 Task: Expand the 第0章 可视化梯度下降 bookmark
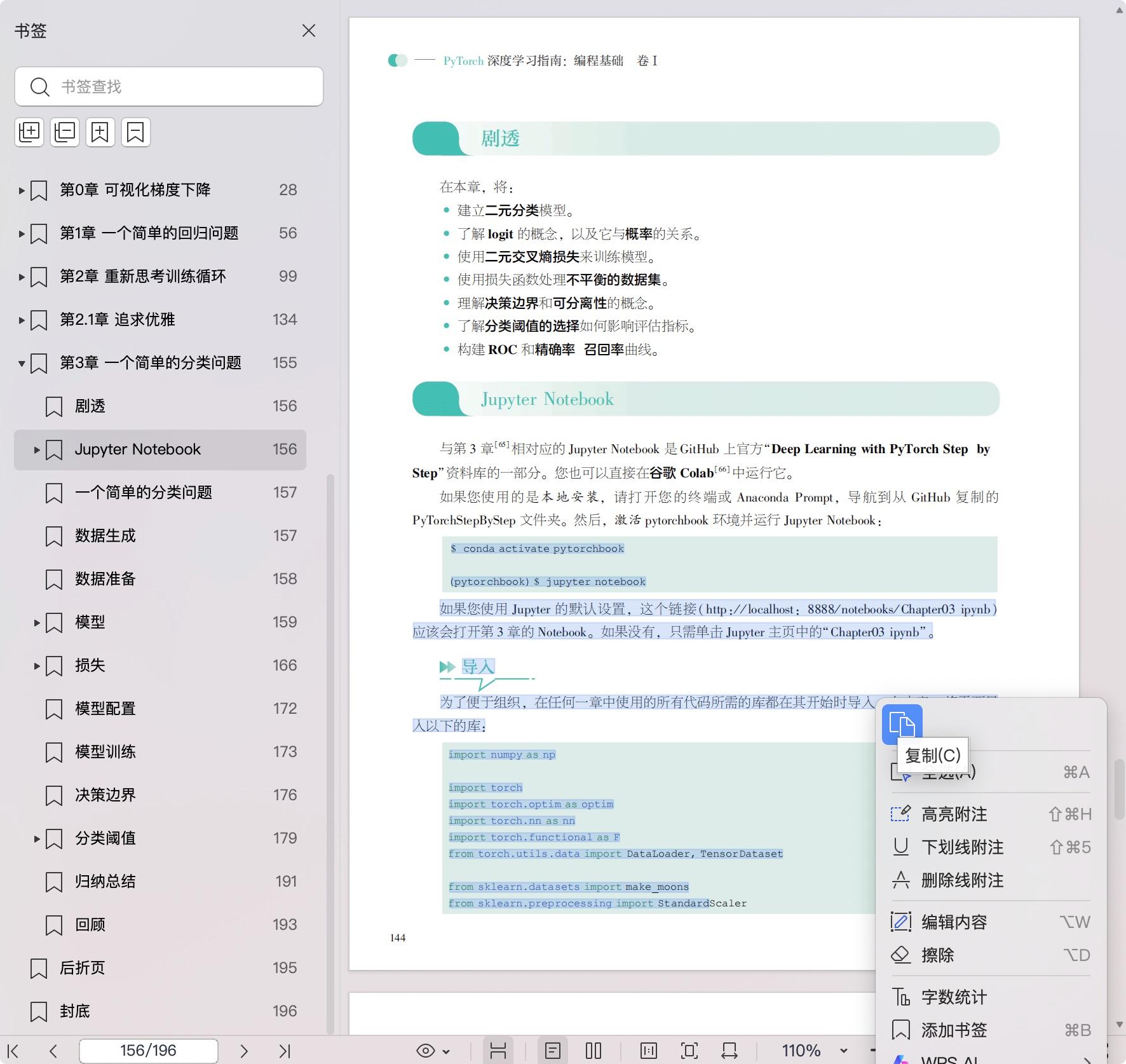point(22,190)
